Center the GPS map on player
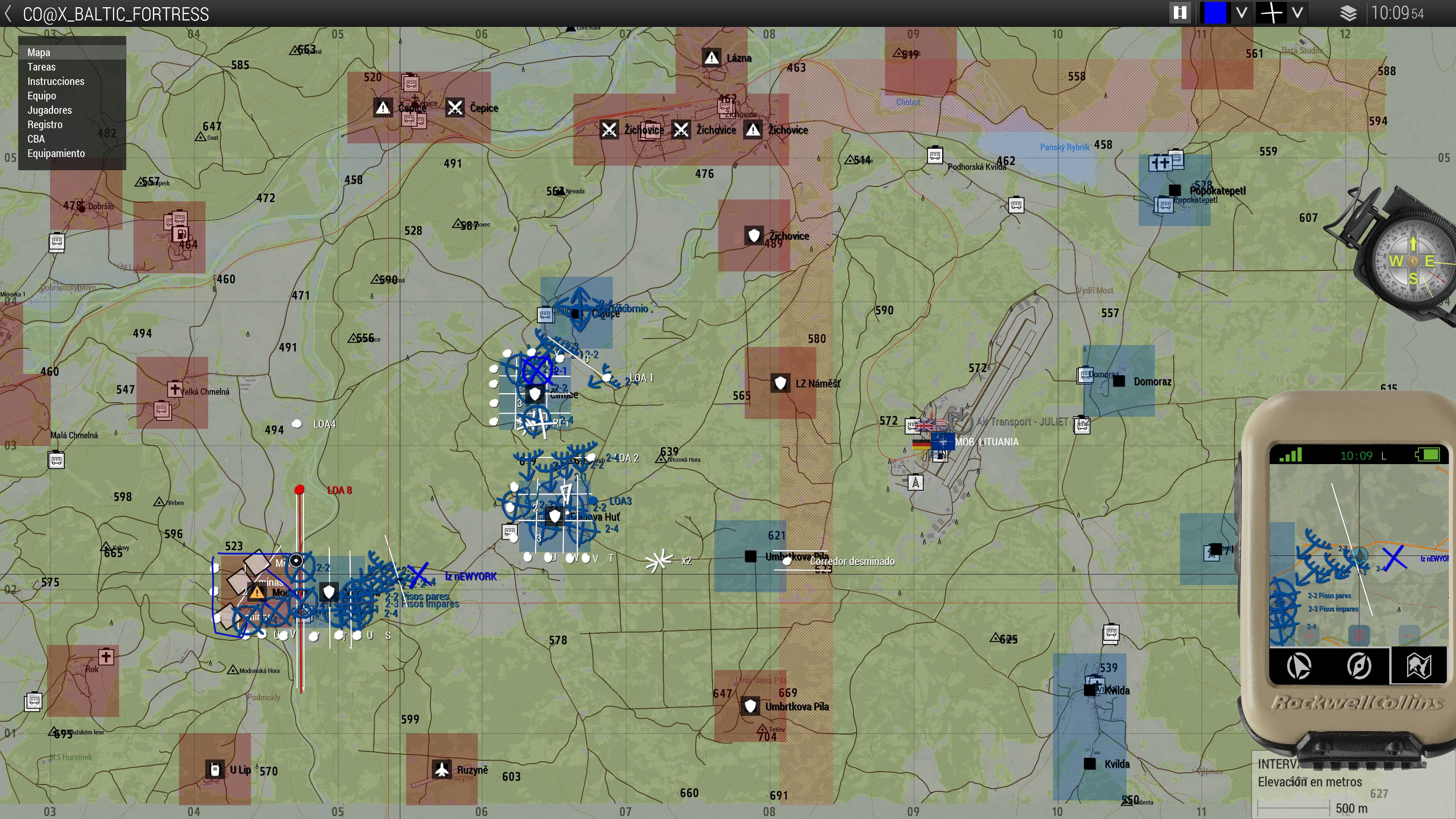This screenshot has height=819, width=1456. click(x=1359, y=635)
